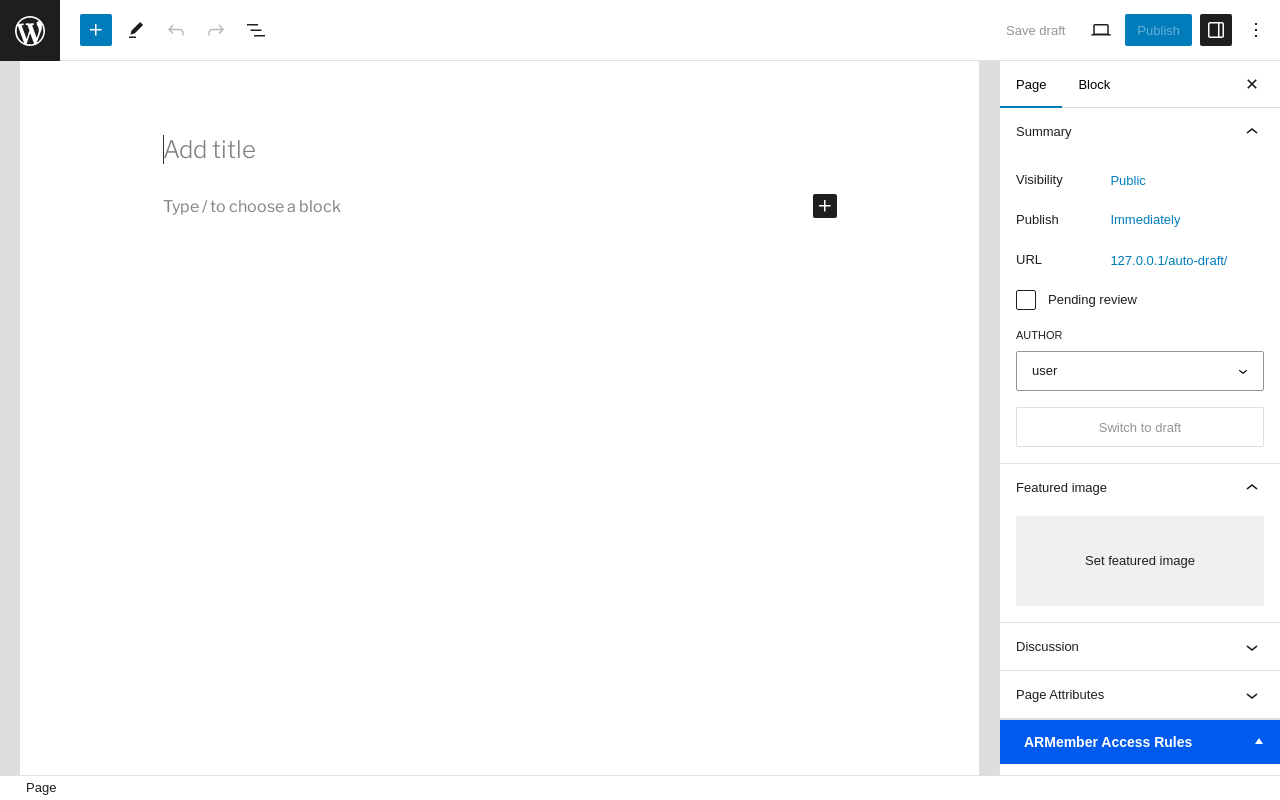Expand the Discussion panel
This screenshot has width=1280, height=800.
tap(1140, 647)
